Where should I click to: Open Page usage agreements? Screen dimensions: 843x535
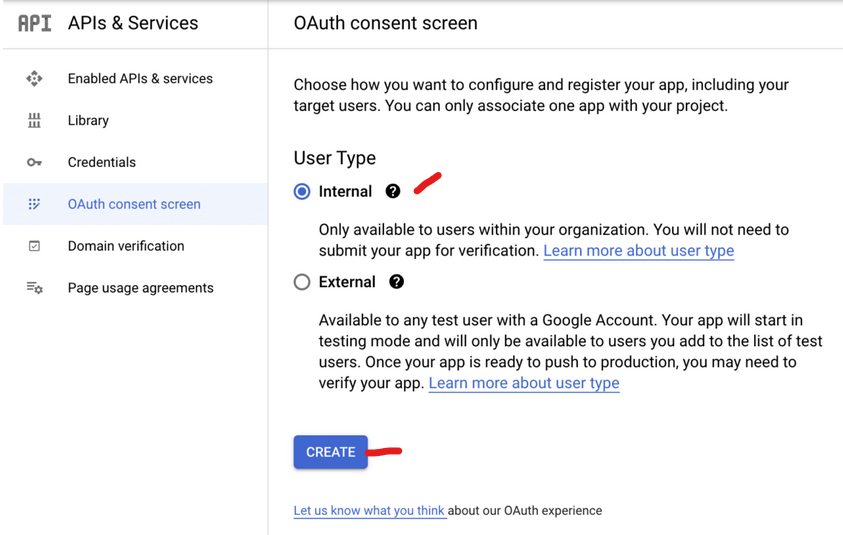(135, 288)
